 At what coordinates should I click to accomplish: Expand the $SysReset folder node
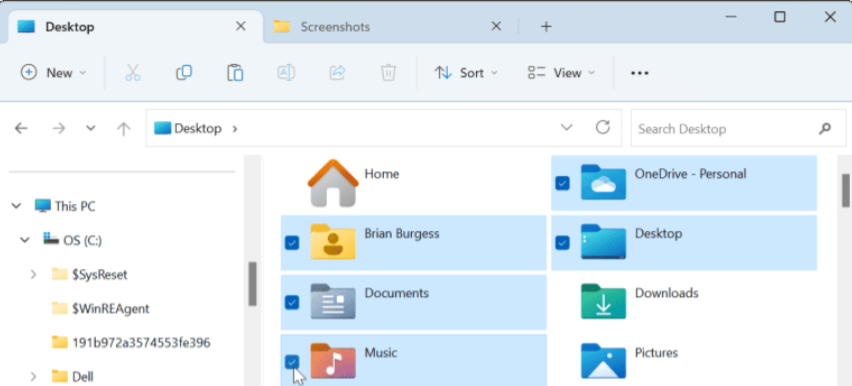(33, 275)
